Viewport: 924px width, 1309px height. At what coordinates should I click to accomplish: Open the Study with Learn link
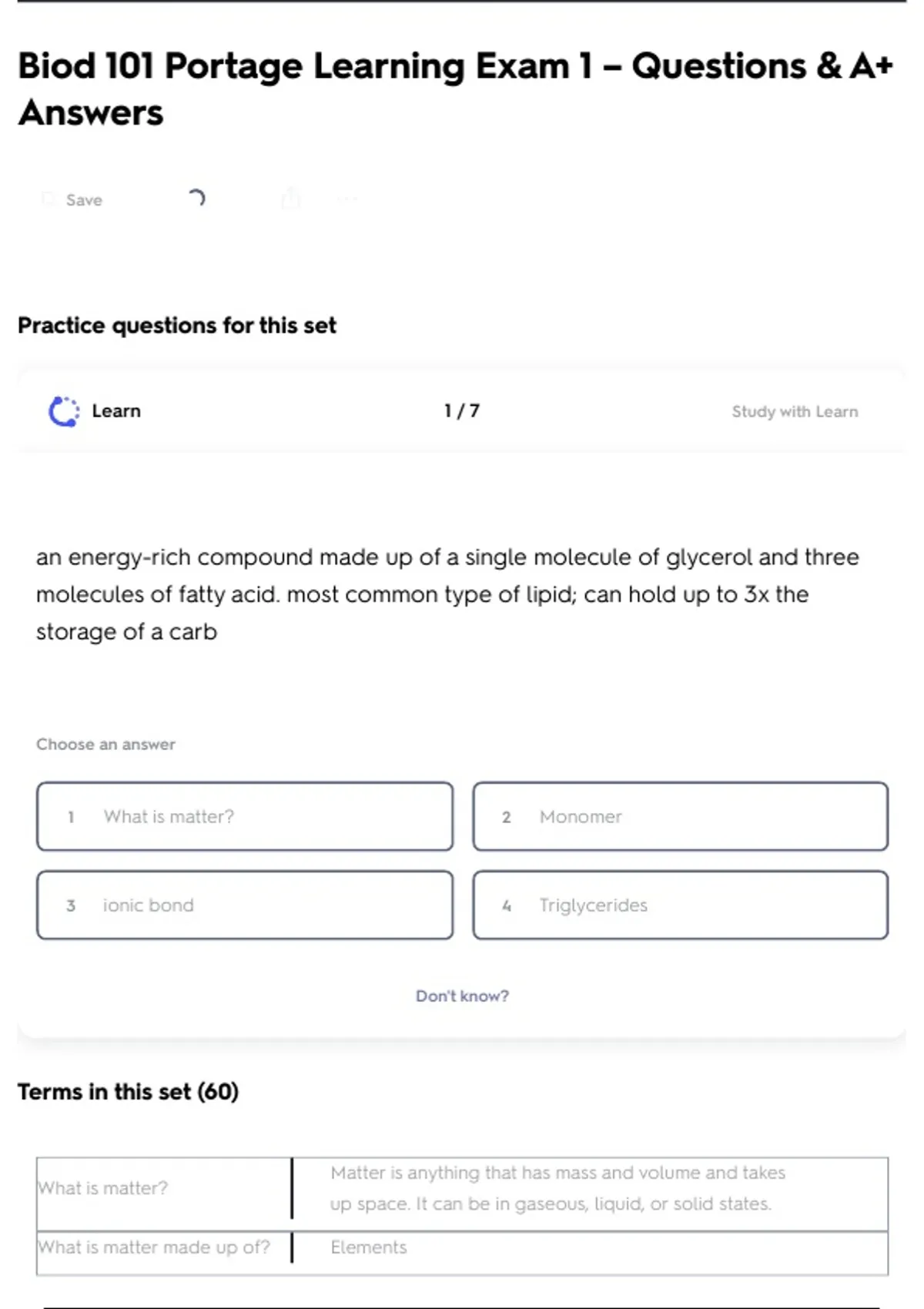click(795, 412)
